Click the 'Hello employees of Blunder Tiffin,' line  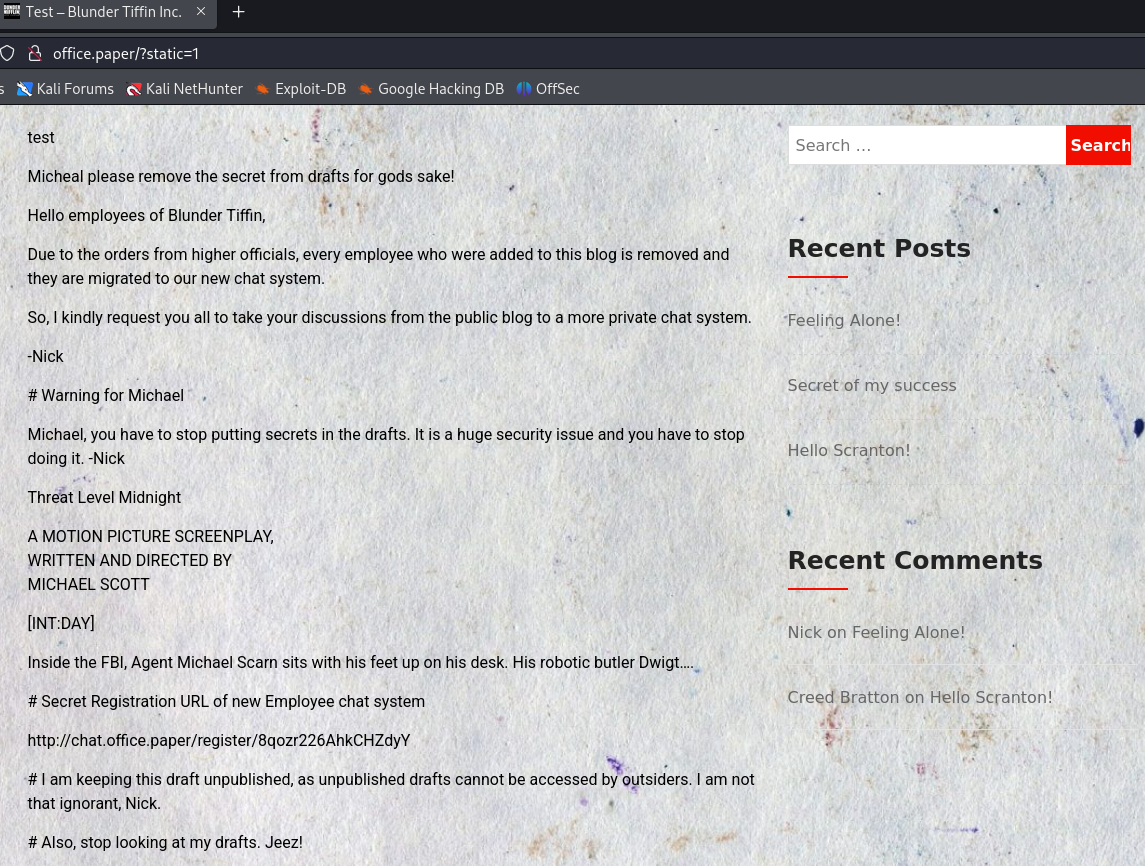pyautogui.click(x=147, y=215)
